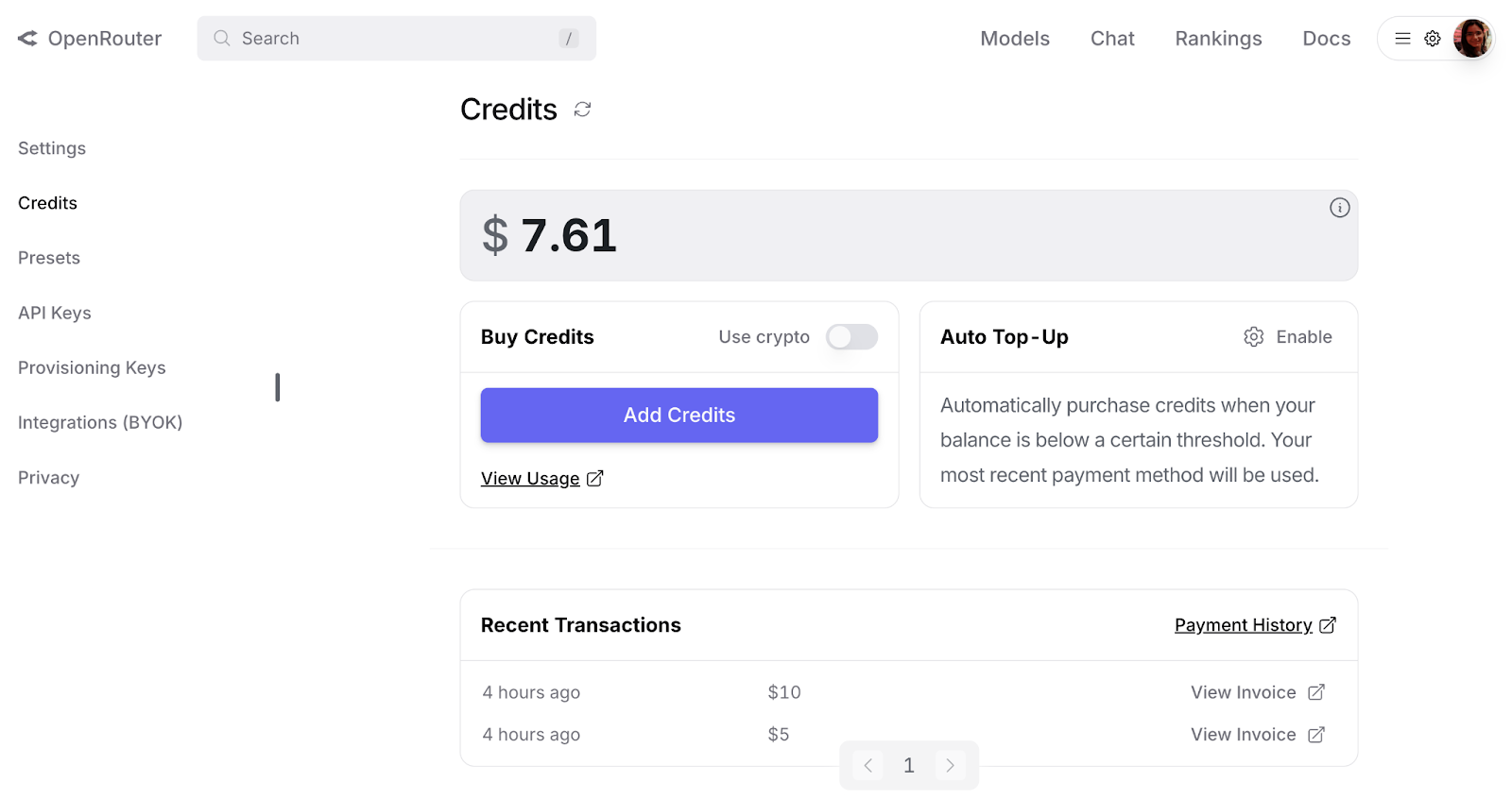
Task: Click the Auto Top-Up heading
Action: [1005, 337]
